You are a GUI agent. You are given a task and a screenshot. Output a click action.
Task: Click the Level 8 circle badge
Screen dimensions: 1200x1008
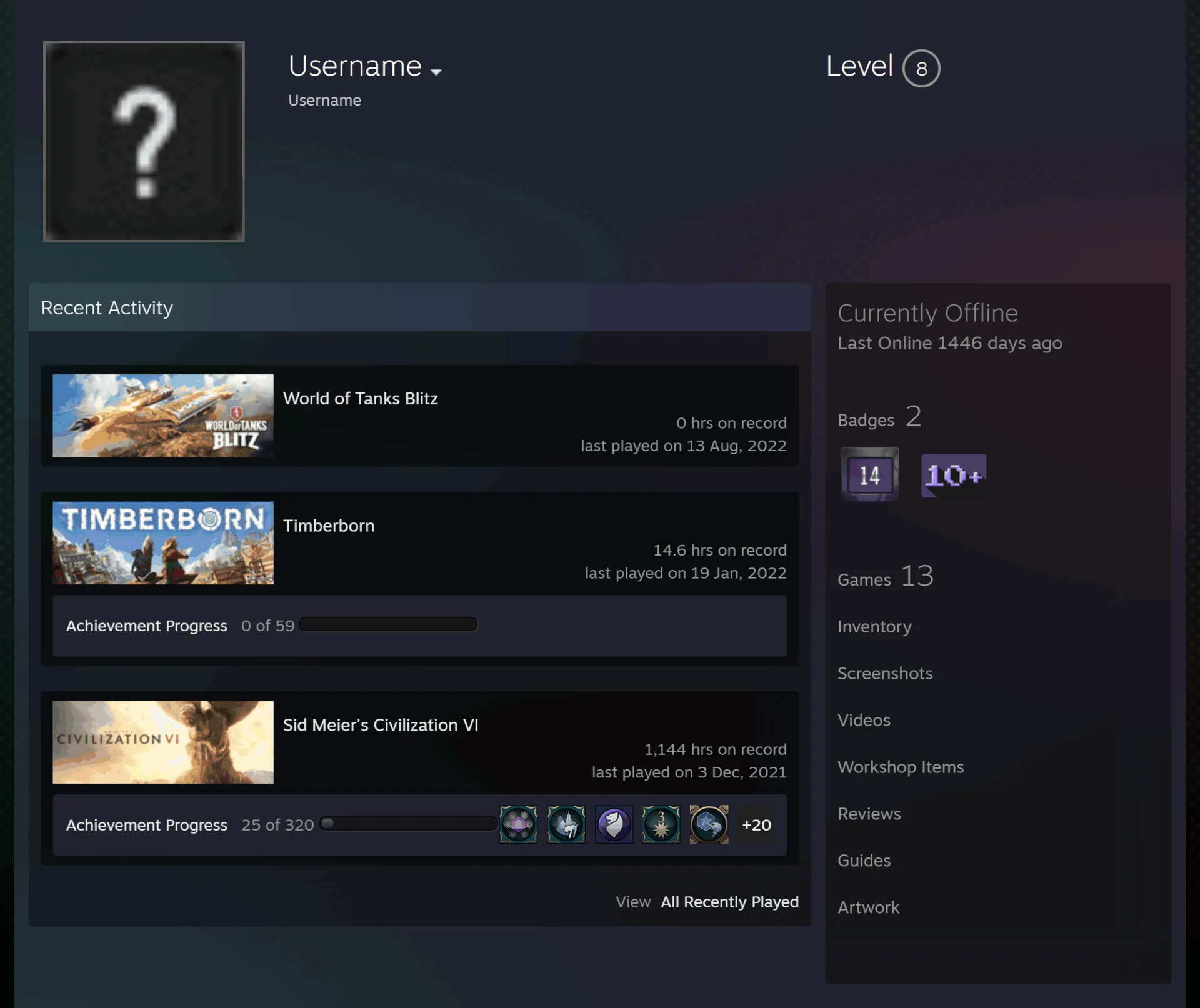point(921,68)
